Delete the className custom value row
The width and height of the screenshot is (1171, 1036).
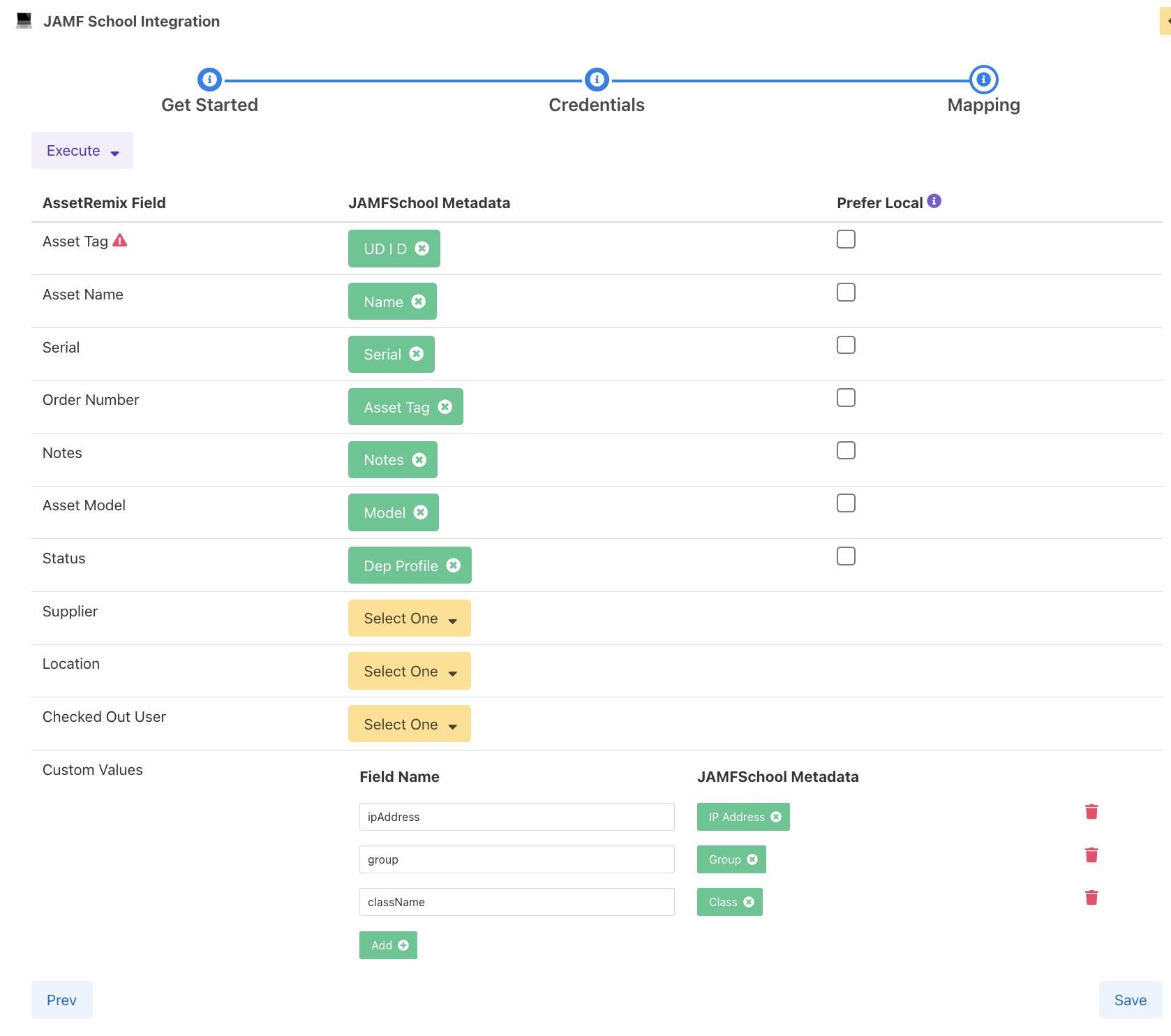tap(1091, 898)
